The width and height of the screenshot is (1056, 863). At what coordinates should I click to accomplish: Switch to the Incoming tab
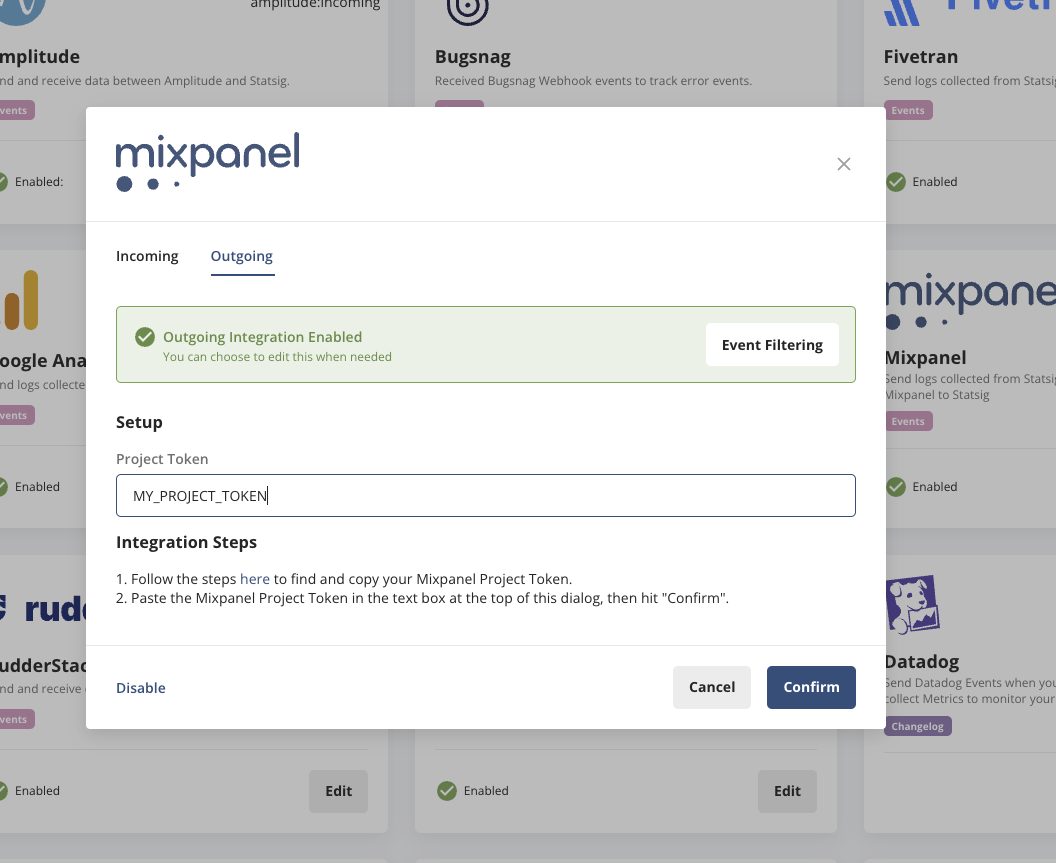coord(147,256)
